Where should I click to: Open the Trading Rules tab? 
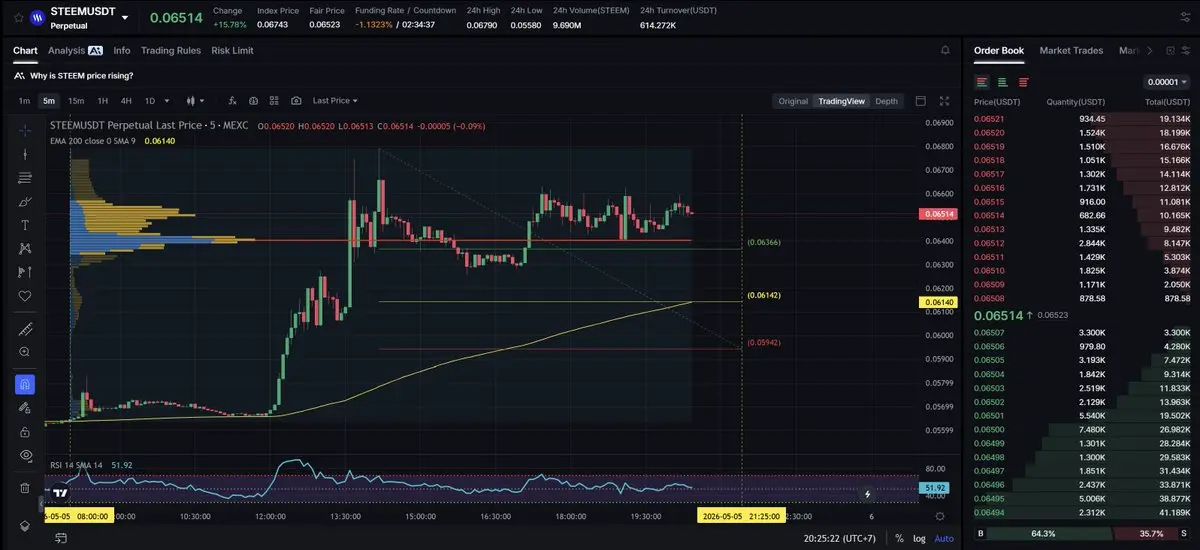[x=171, y=50]
